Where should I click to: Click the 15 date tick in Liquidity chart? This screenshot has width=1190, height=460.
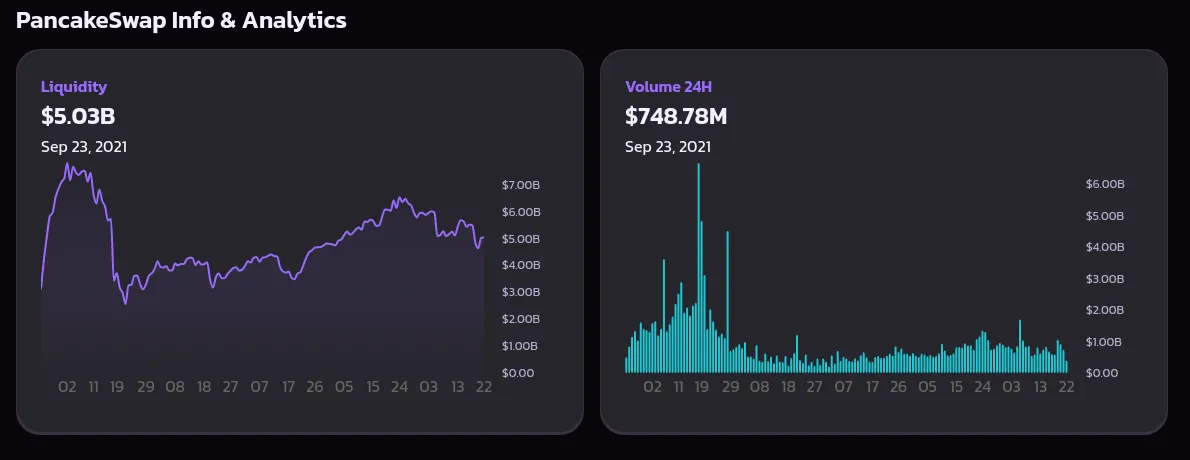click(x=372, y=386)
